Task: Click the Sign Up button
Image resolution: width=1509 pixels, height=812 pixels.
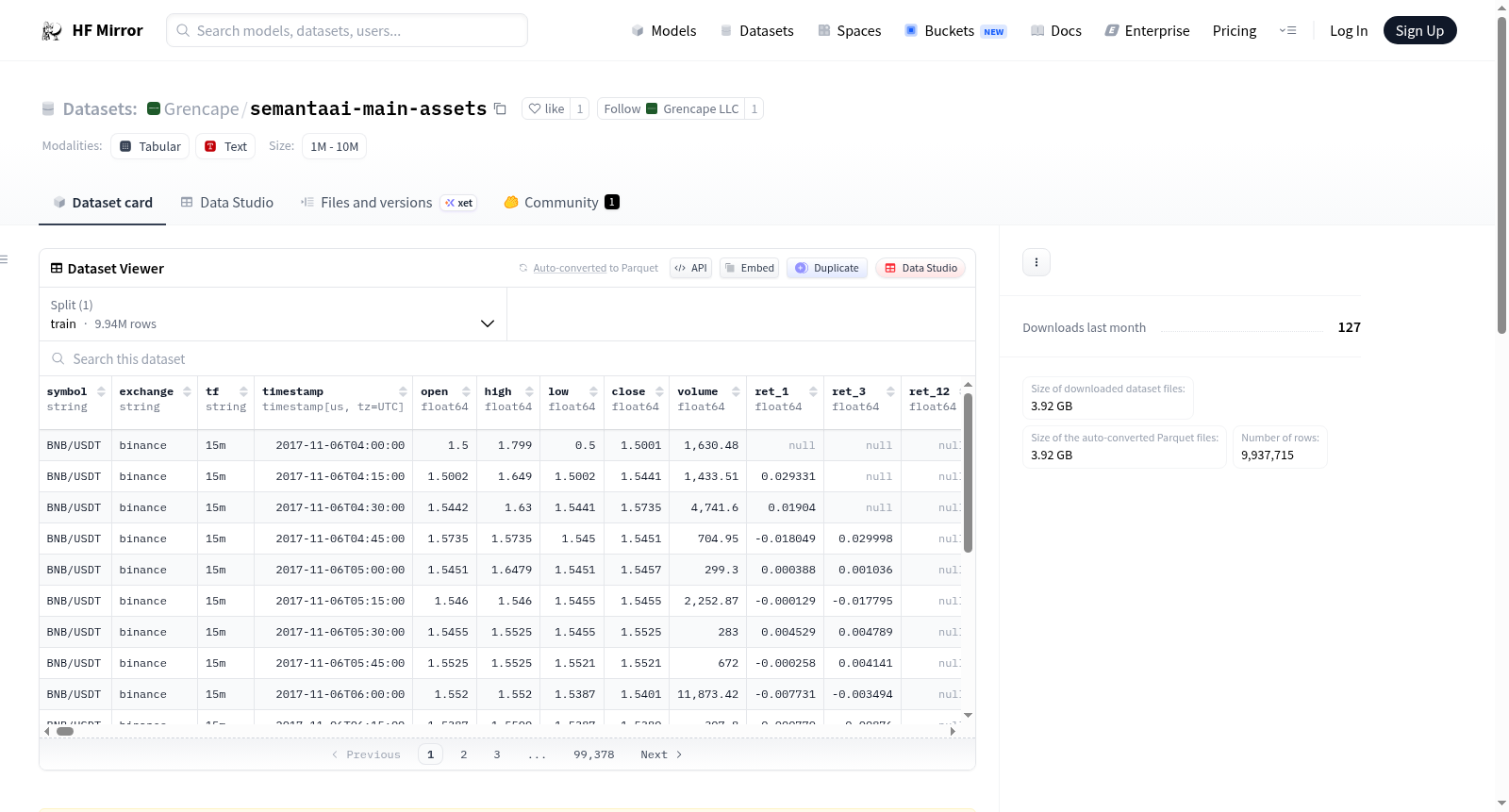Action: (x=1419, y=30)
